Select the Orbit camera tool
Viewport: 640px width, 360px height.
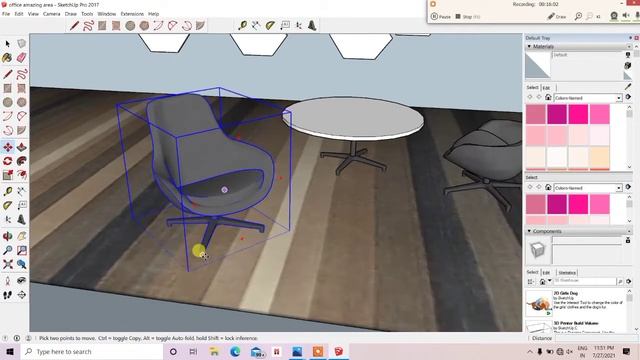8,236
